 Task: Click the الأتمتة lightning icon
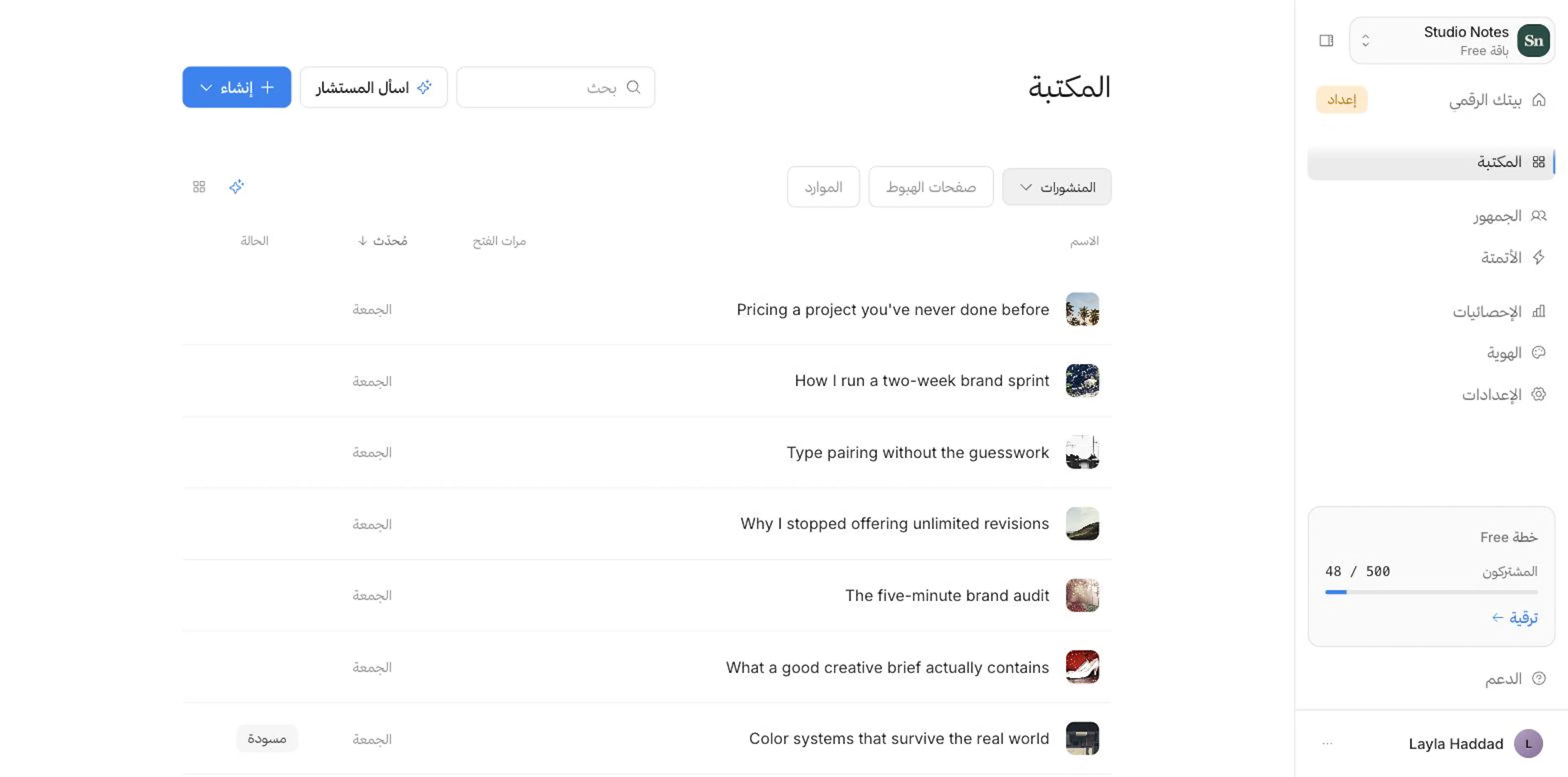click(x=1538, y=257)
